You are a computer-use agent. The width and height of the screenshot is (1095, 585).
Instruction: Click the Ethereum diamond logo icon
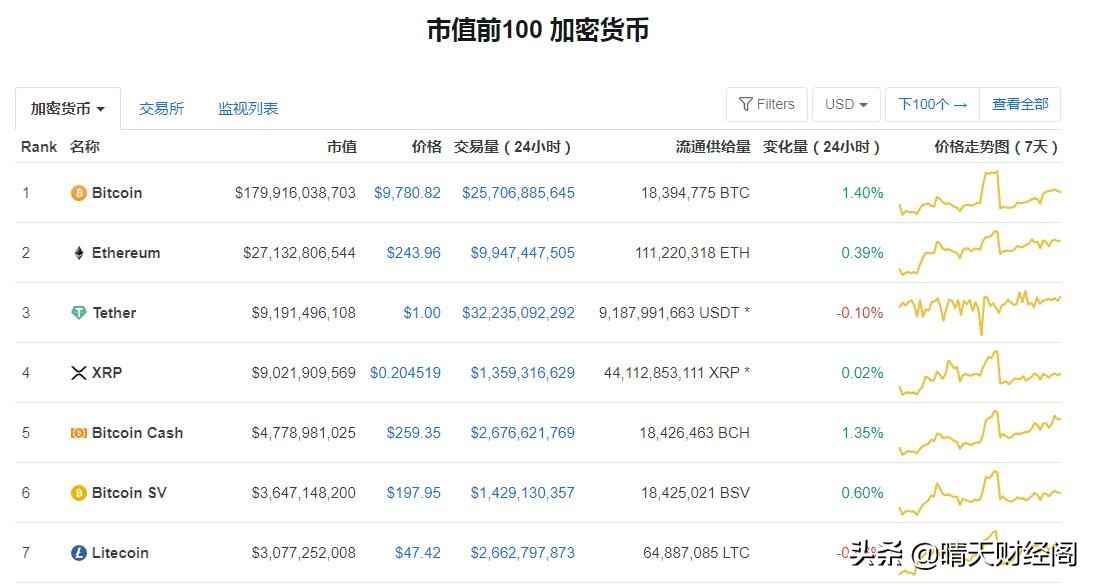point(79,253)
